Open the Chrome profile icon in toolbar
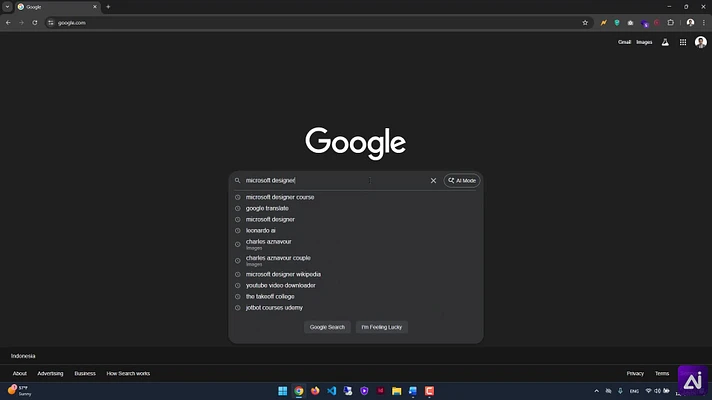 coord(690,23)
